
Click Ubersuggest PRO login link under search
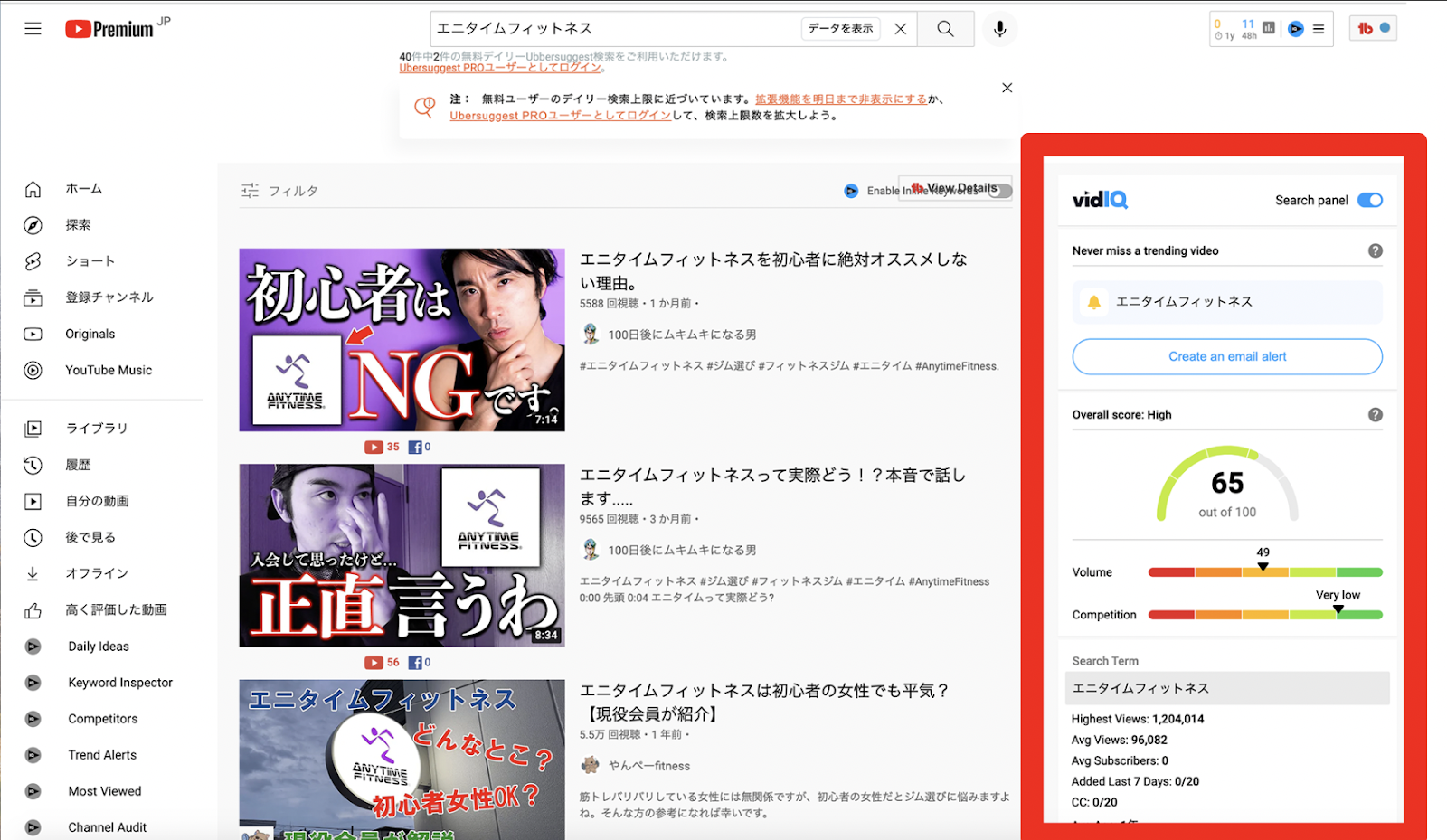click(500, 68)
